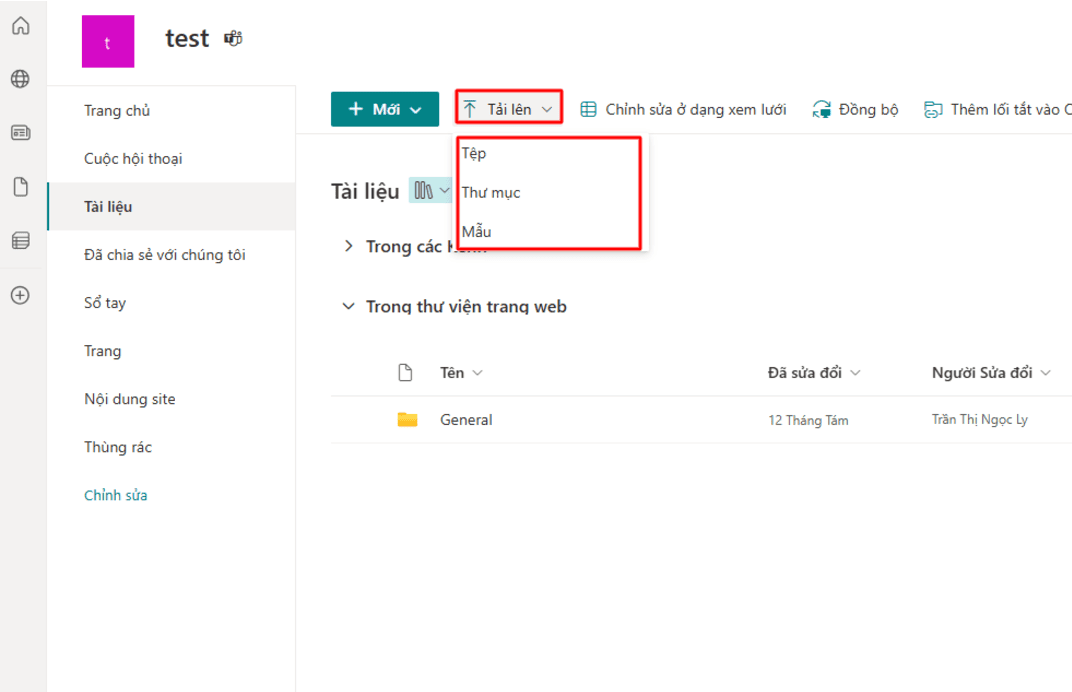This screenshot has height=692, width=1072.
Task: Open the General folder
Action: 466,420
